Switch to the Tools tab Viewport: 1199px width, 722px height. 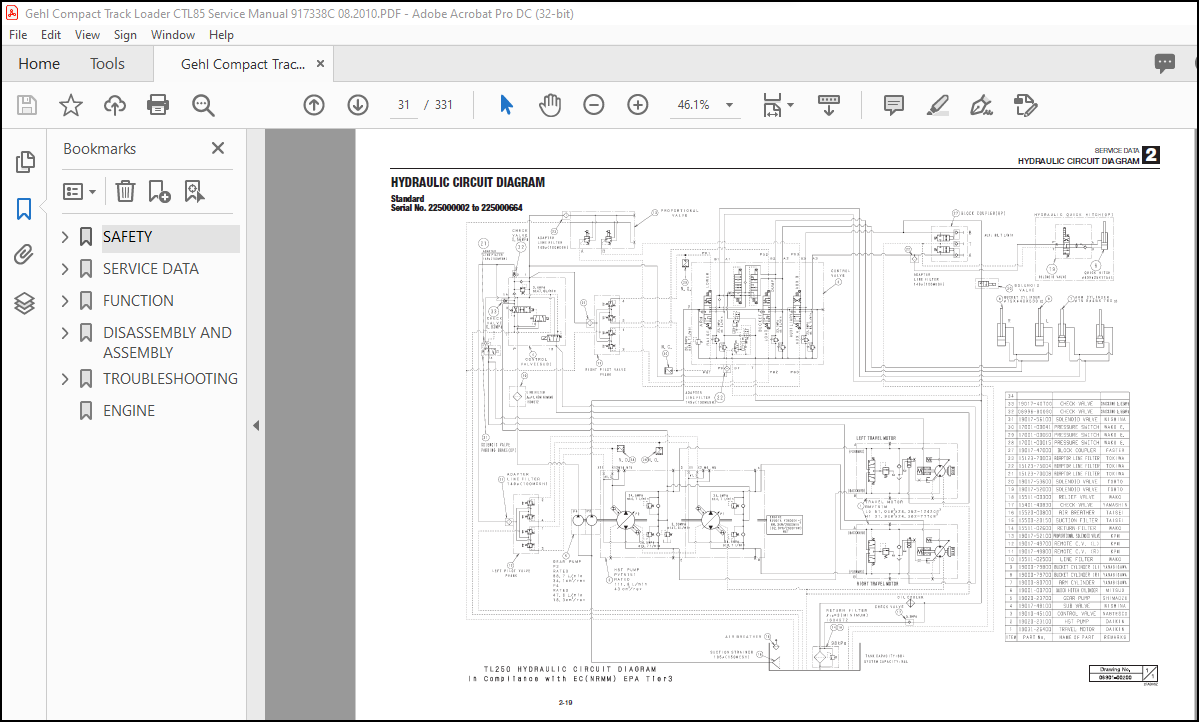click(107, 64)
